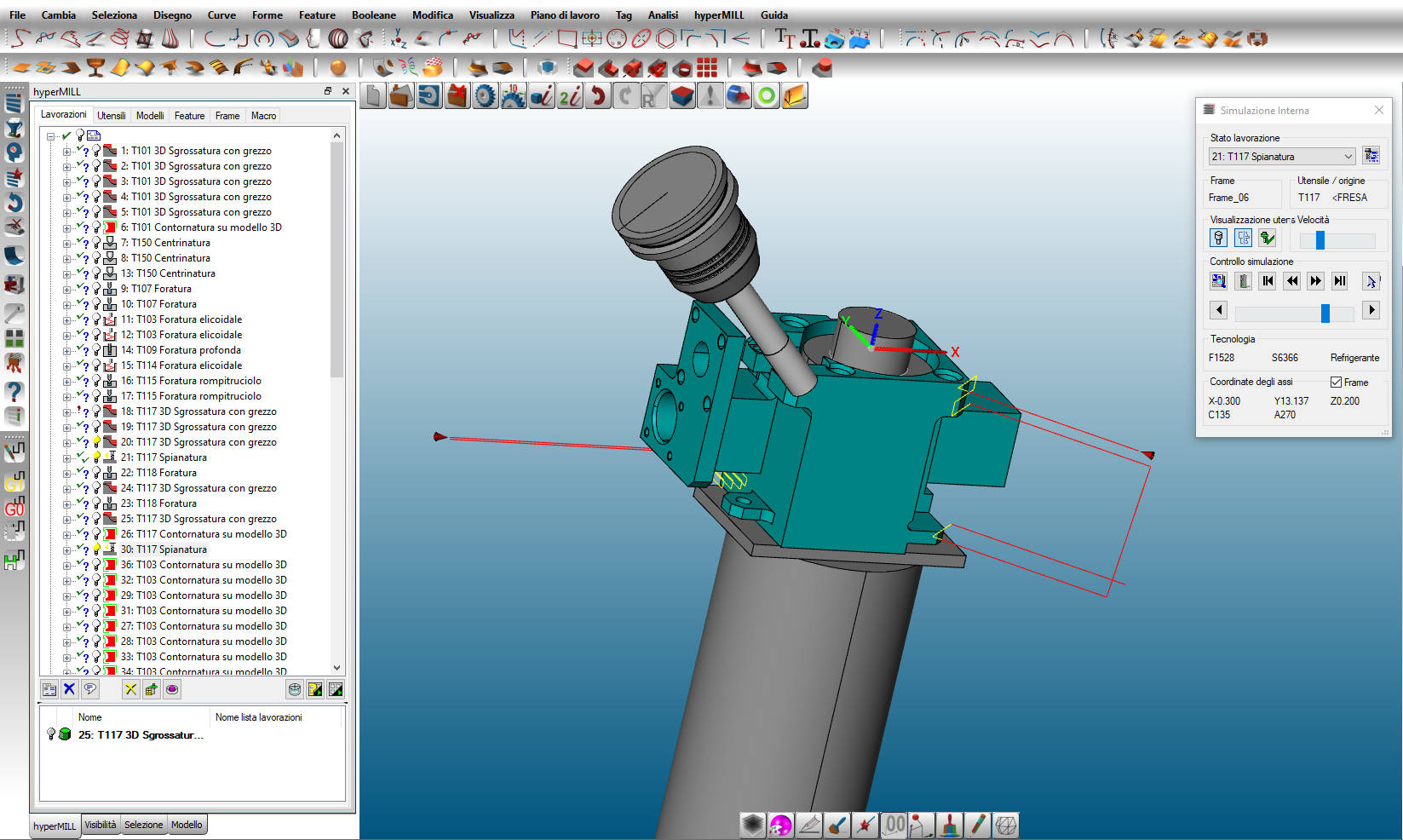Toggle the tool display button in Visualizzazione
1403x840 pixels.
(1219, 239)
